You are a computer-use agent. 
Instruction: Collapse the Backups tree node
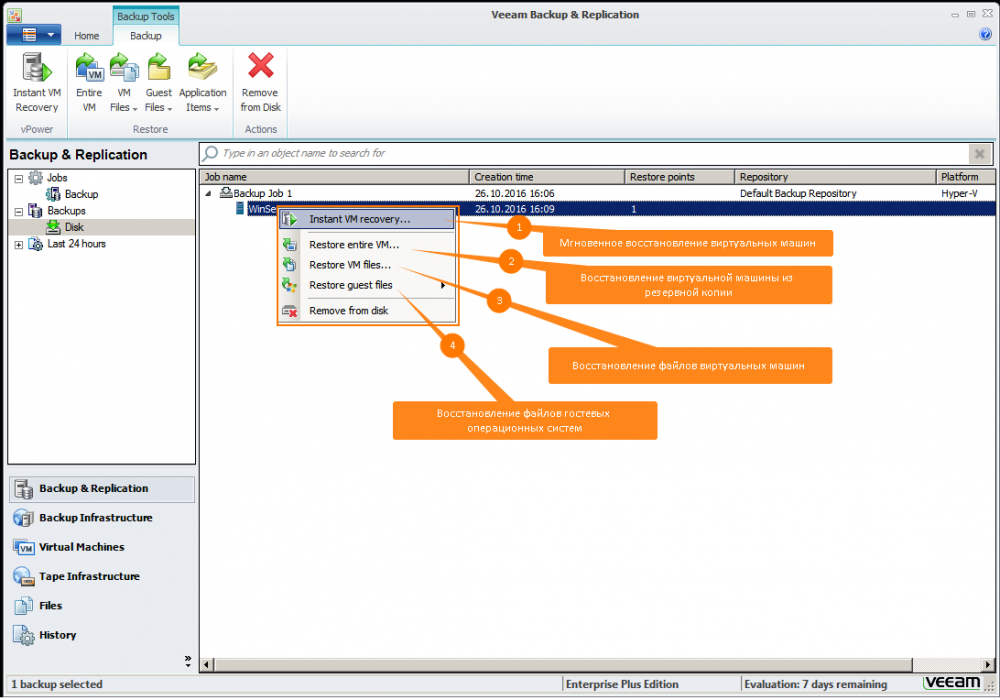point(18,212)
